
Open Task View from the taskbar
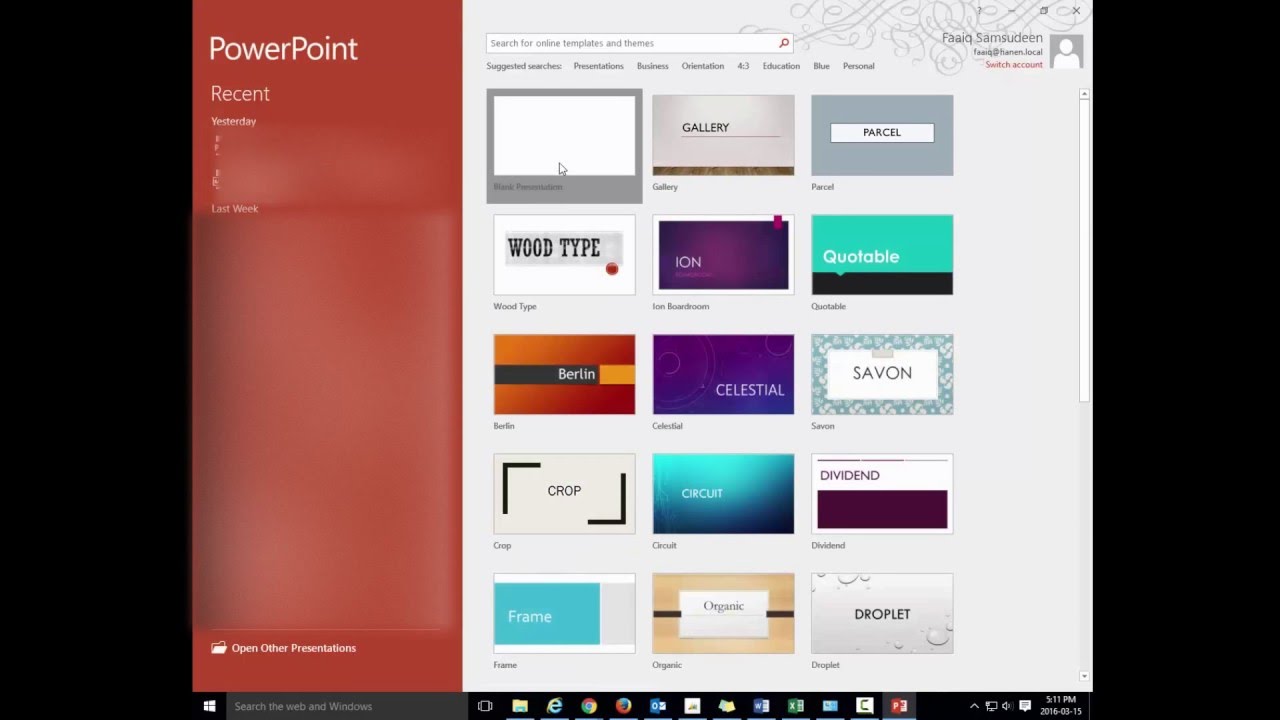coord(485,706)
